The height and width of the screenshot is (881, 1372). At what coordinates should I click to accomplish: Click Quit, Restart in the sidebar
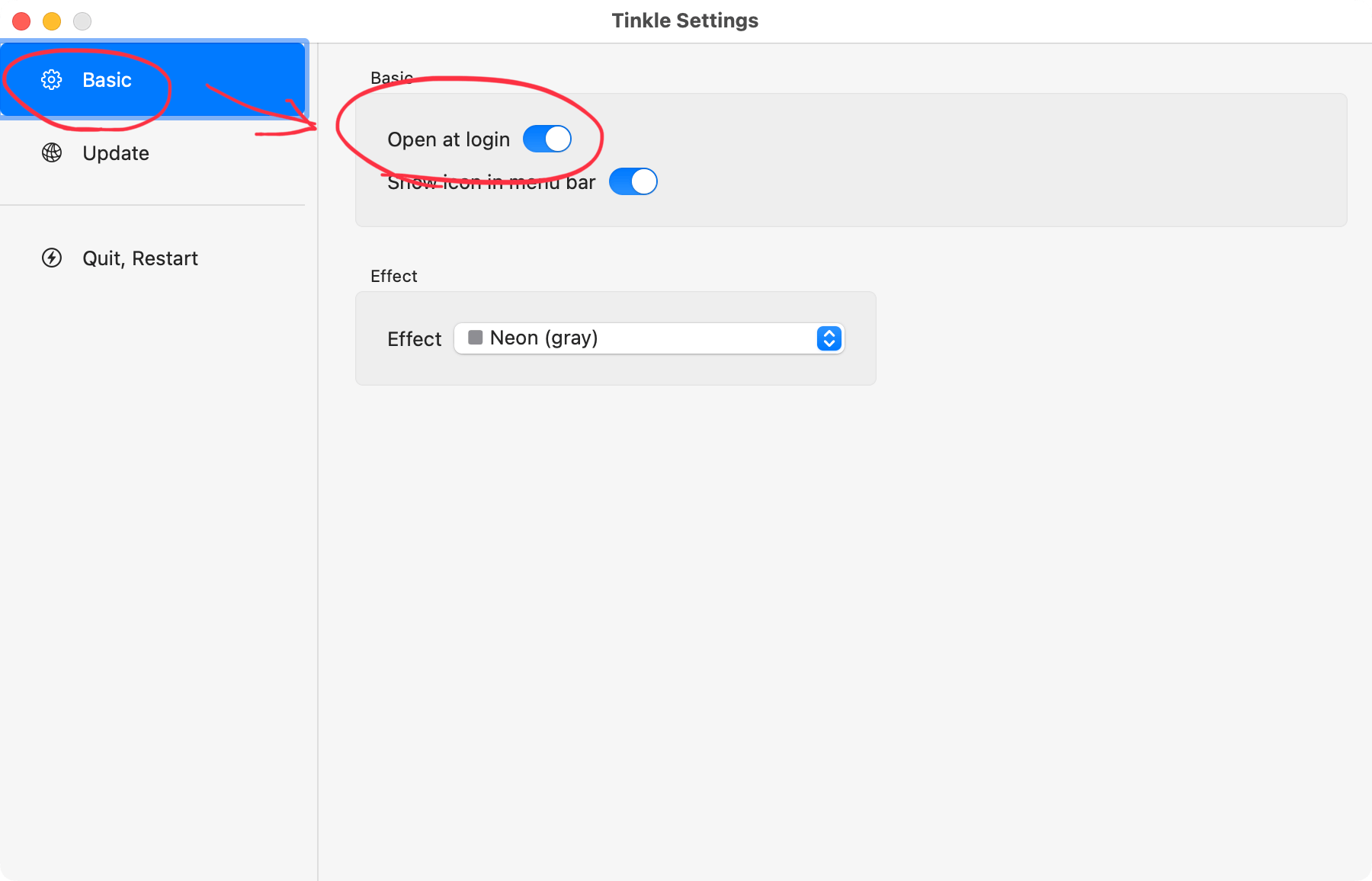click(x=139, y=258)
